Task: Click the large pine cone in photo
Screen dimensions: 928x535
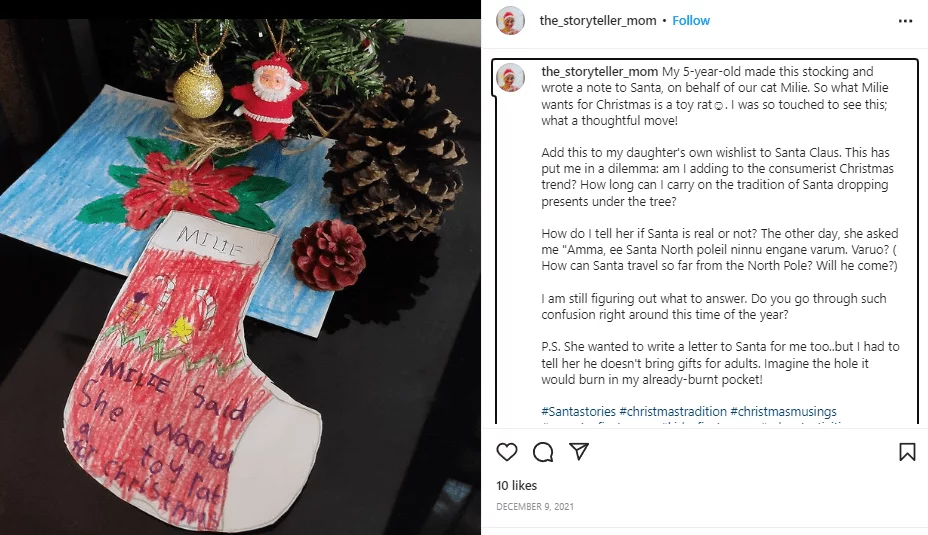Action: pos(394,158)
